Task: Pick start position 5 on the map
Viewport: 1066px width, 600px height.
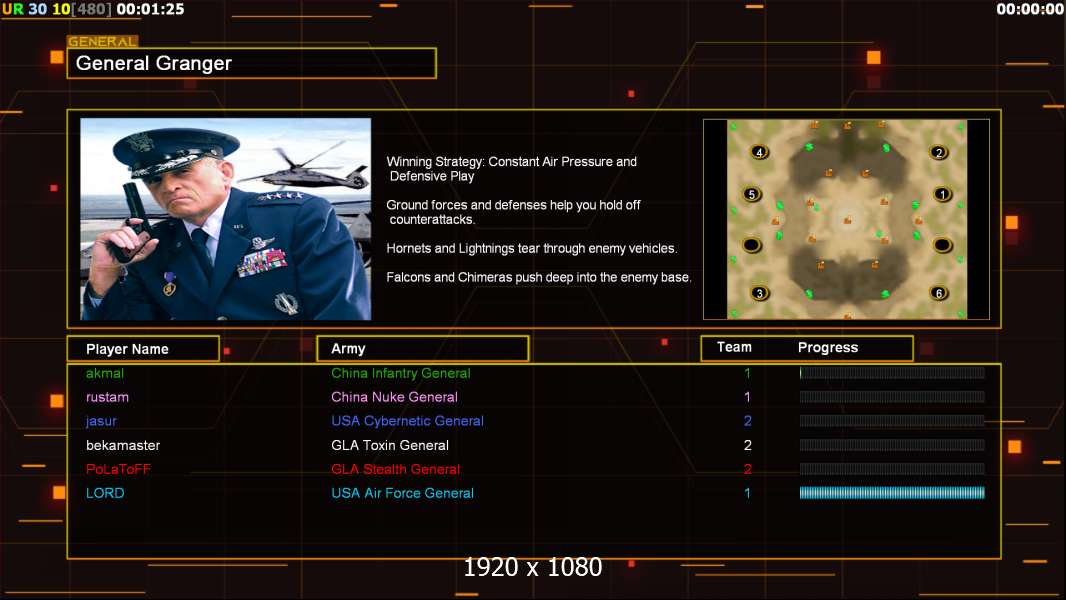Action: tap(752, 194)
